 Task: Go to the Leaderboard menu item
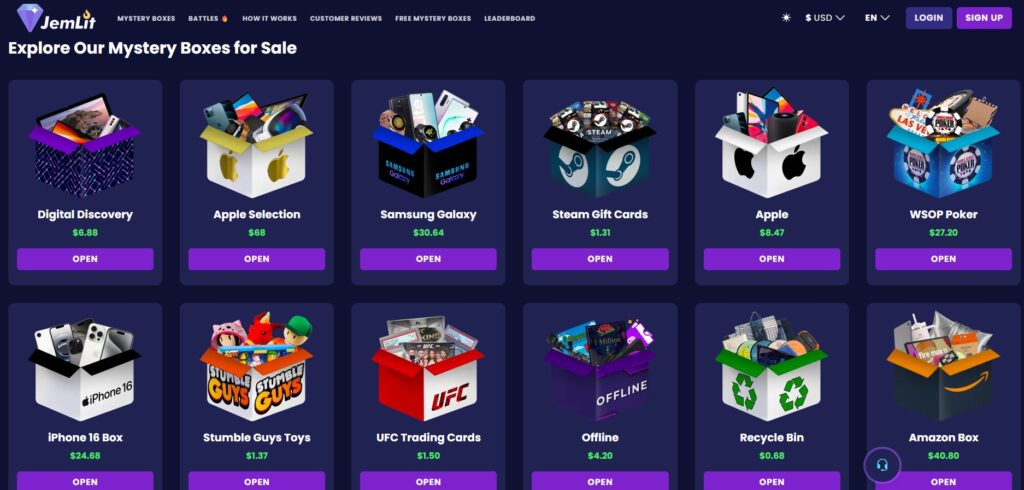[x=509, y=18]
